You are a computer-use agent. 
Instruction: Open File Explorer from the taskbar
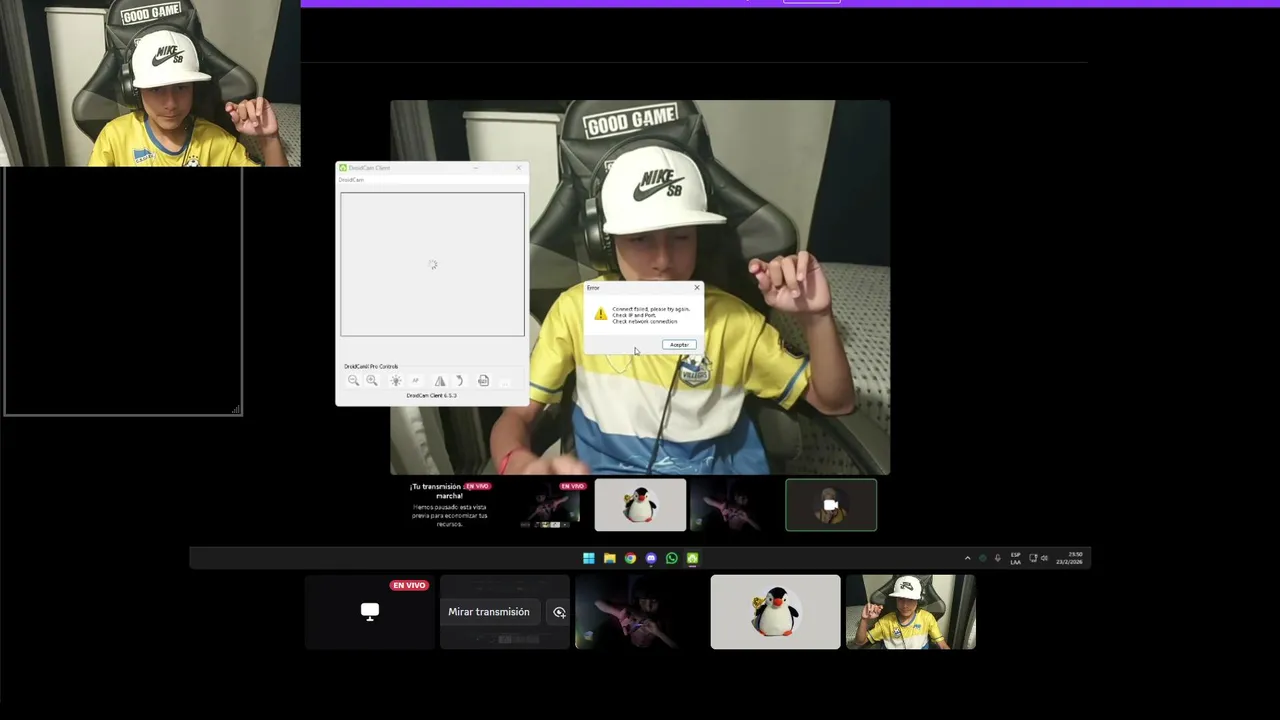tap(609, 558)
